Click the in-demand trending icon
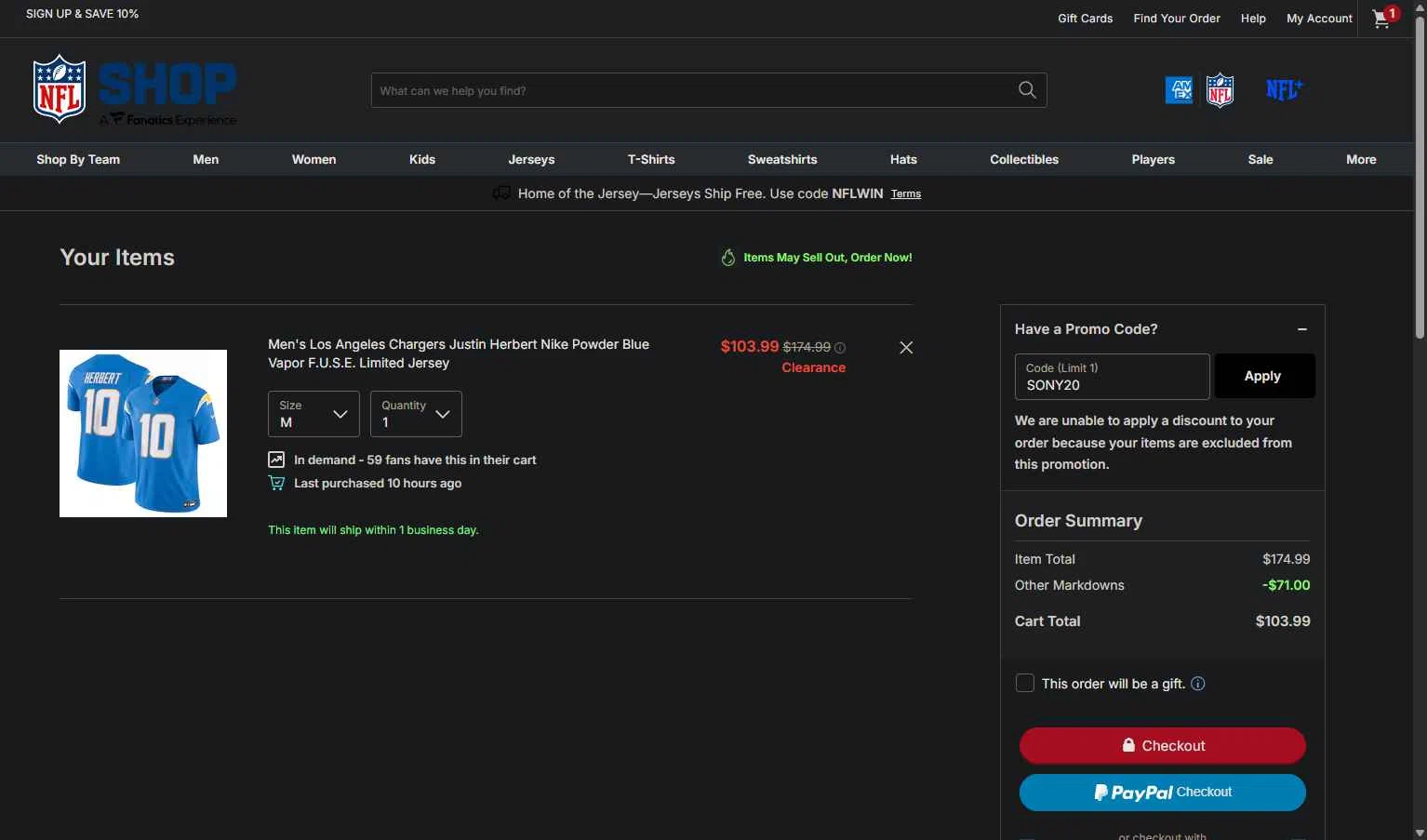 click(x=276, y=460)
